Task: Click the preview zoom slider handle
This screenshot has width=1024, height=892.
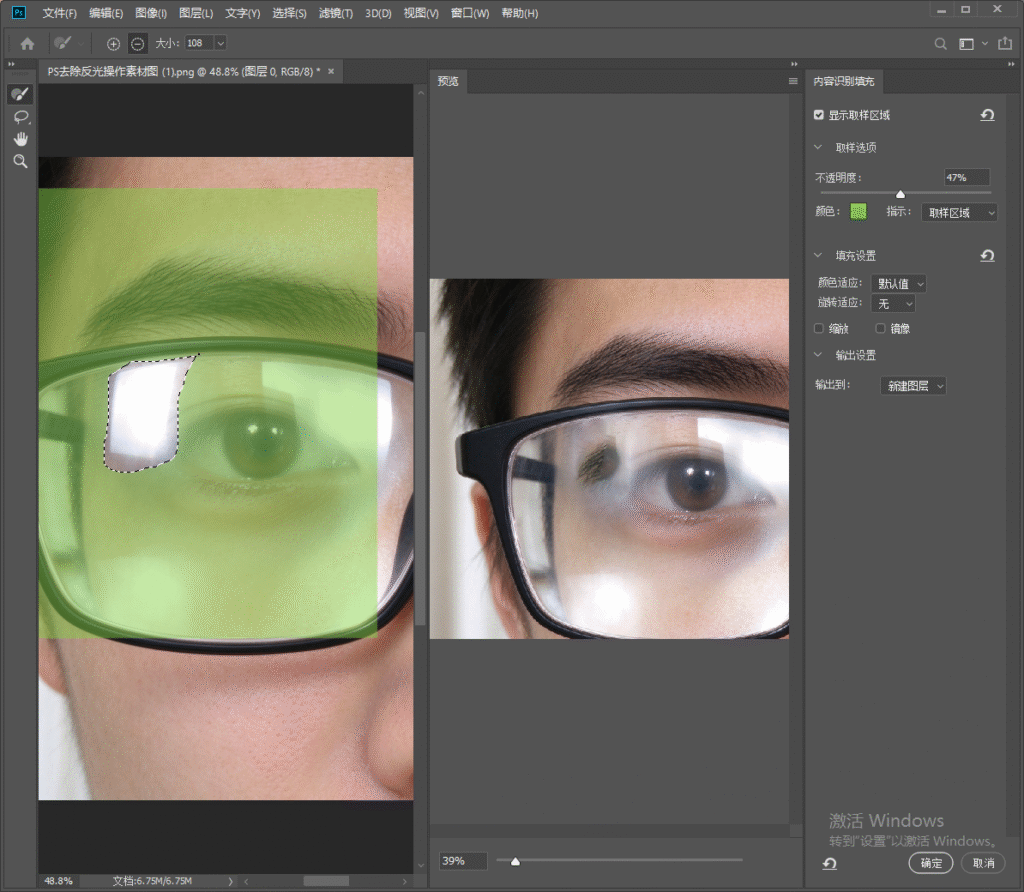Action: 515,861
